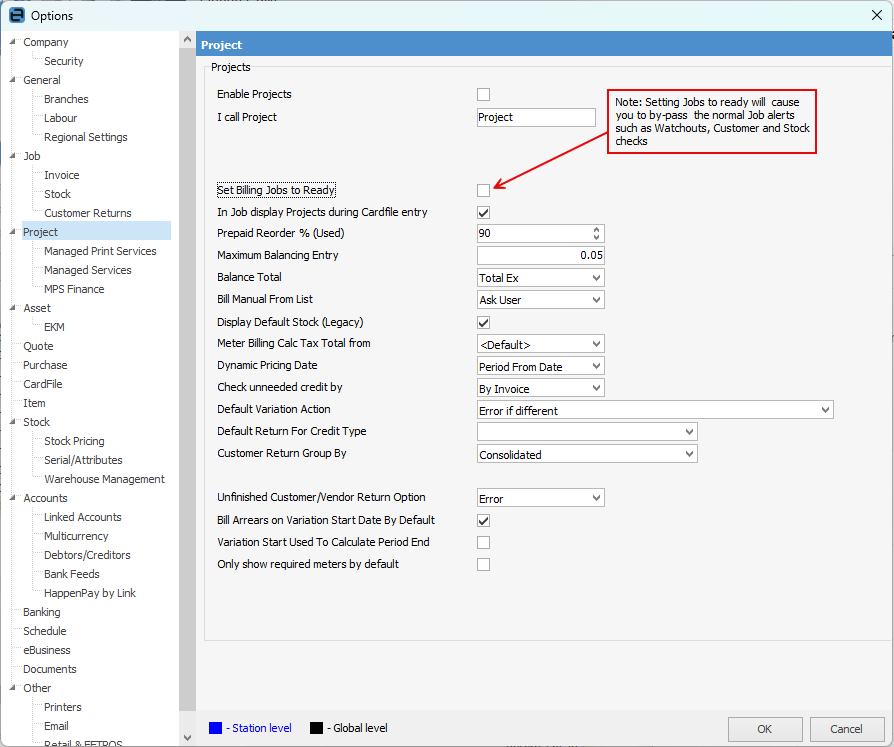
Task: Collapse the Company tree node arrow
Action: 13,42
